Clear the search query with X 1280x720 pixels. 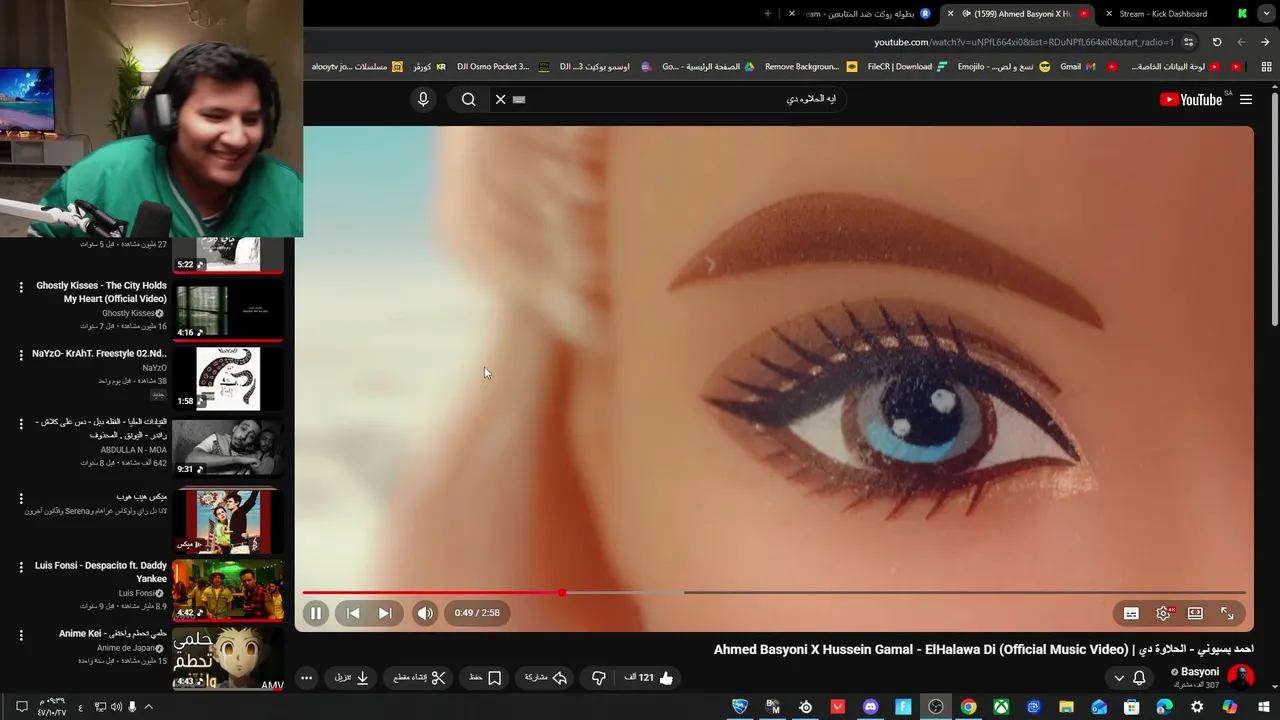click(501, 99)
